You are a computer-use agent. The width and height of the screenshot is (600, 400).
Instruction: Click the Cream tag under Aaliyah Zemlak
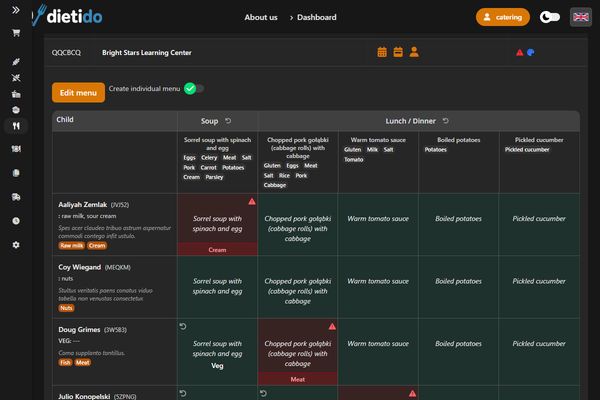click(x=97, y=246)
